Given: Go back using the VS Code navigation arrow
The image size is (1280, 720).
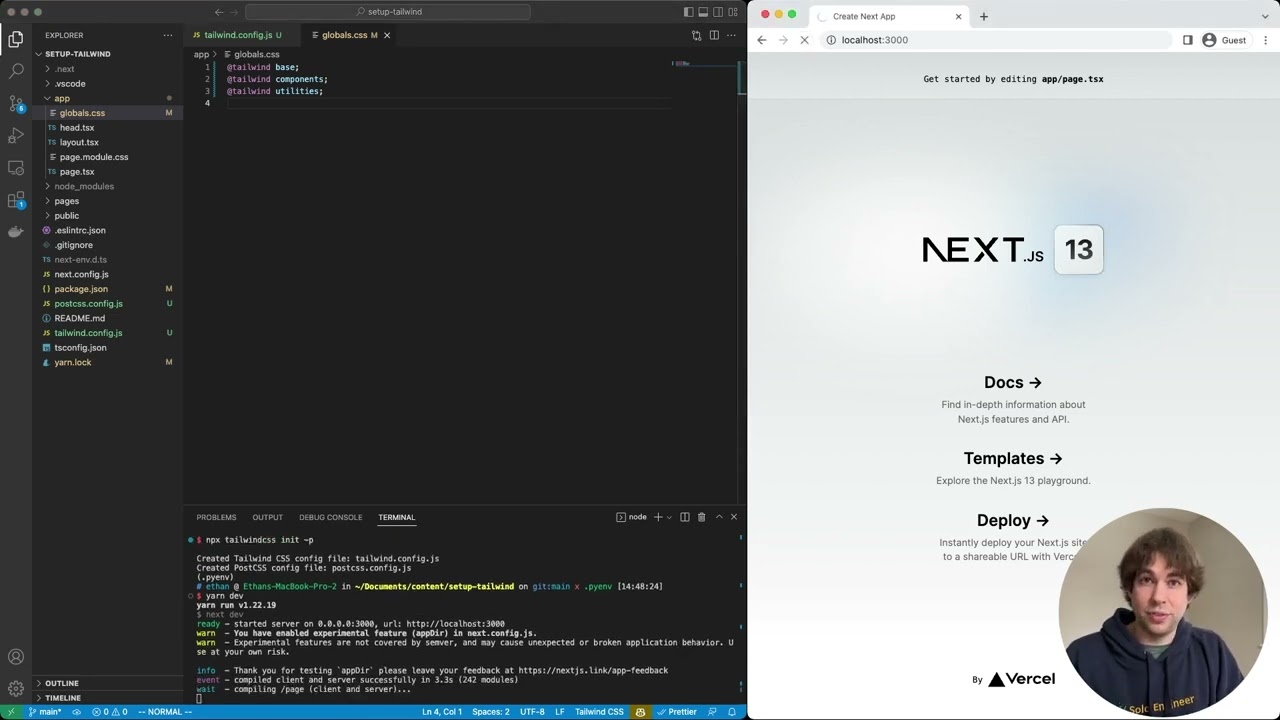Looking at the screenshot, I should (x=219, y=12).
